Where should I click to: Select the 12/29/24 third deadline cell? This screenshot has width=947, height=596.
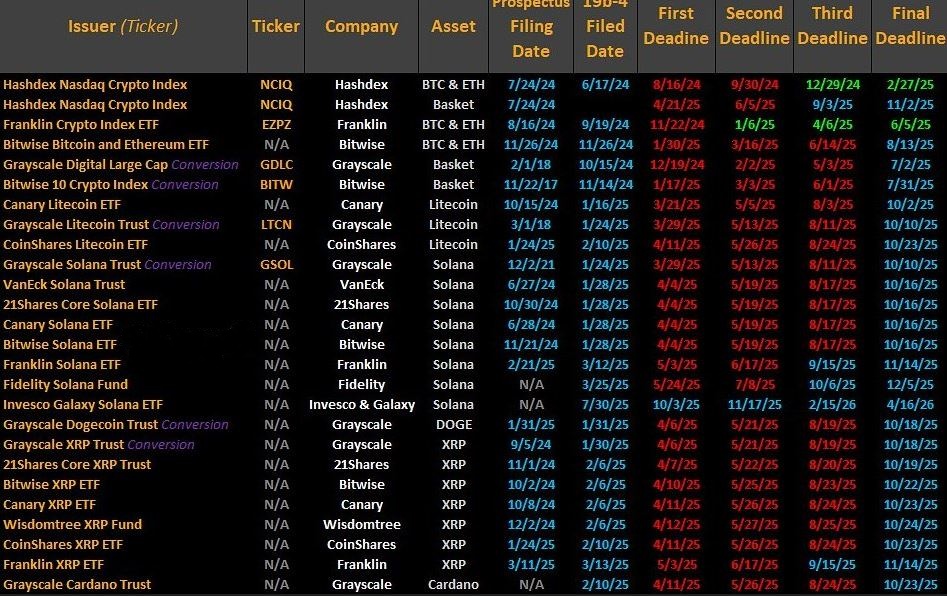pyautogui.click(x=832, y=85)
